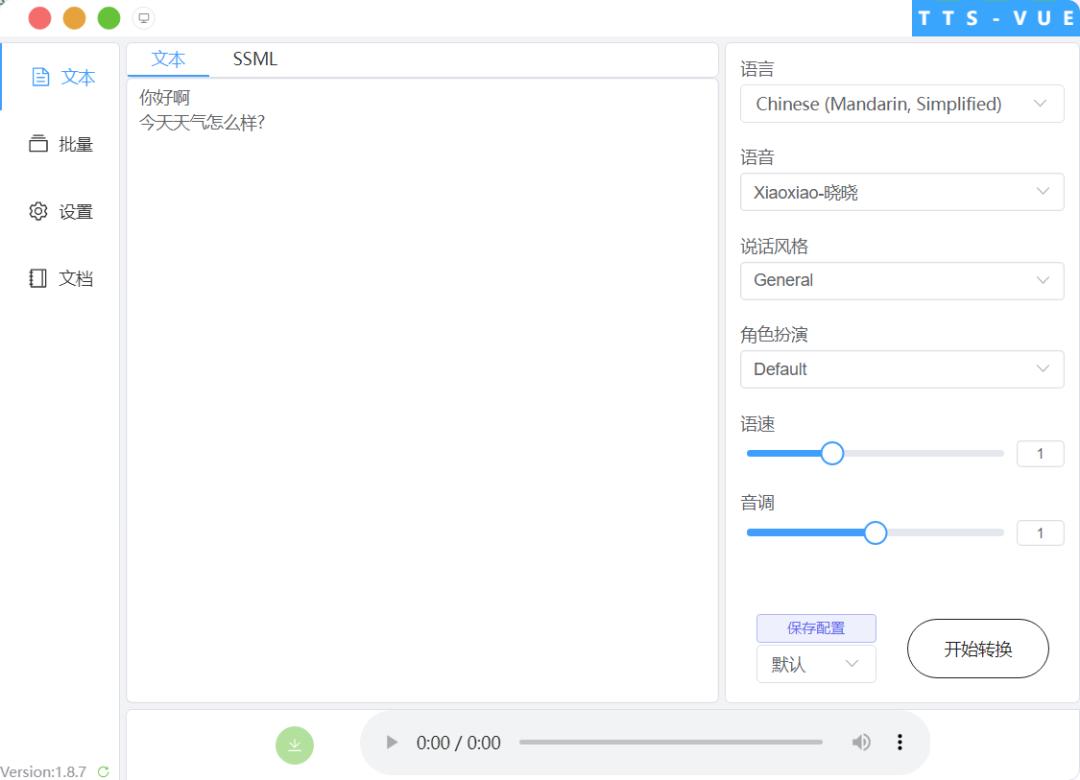Open the Xiaoxiao-晓晓 voice dropdown
Viewport: 1080px width, 780px height.
901,192
